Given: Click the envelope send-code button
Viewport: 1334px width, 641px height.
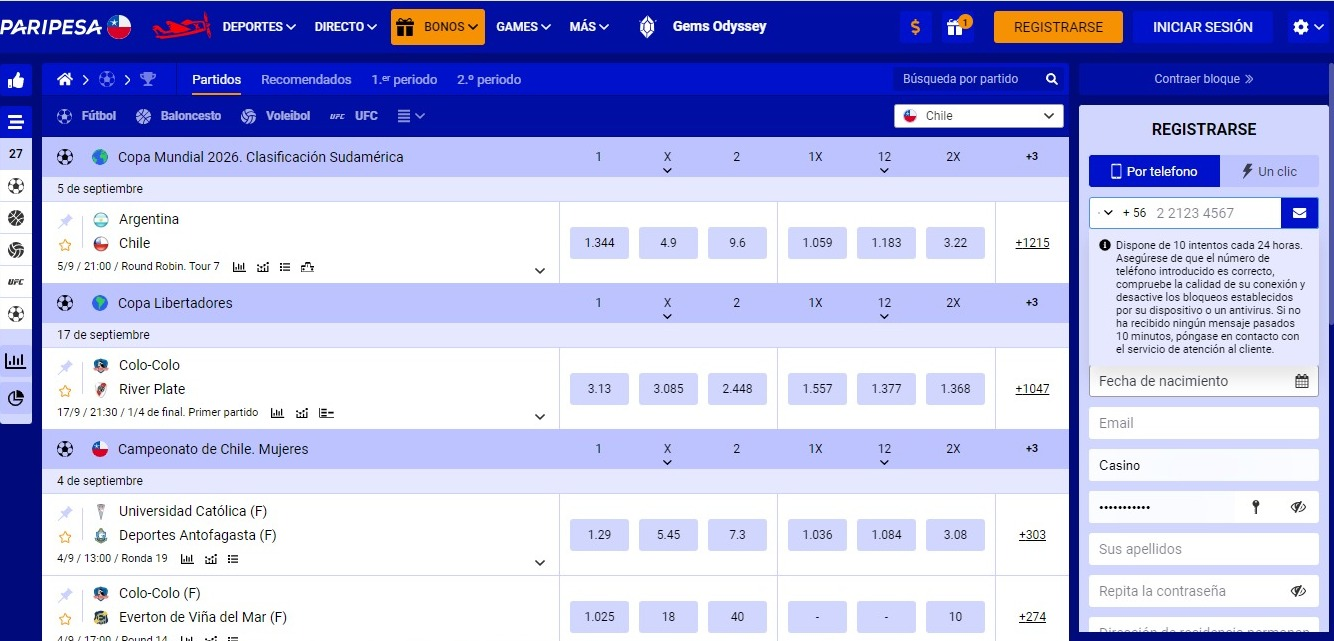Looking at the screenshot, I should tap(1299, 213).
